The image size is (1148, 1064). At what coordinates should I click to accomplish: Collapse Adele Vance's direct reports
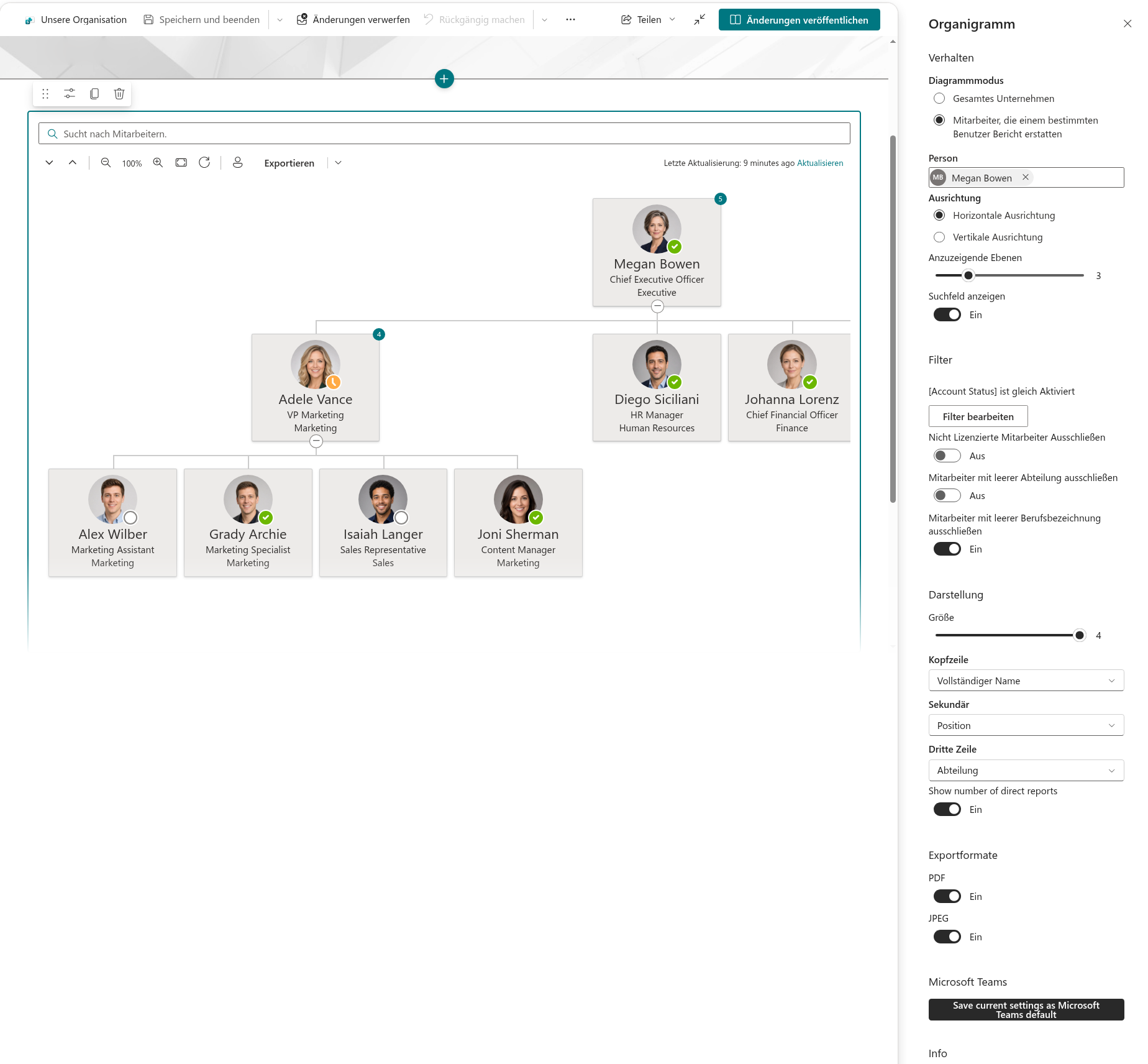[316, 441]
